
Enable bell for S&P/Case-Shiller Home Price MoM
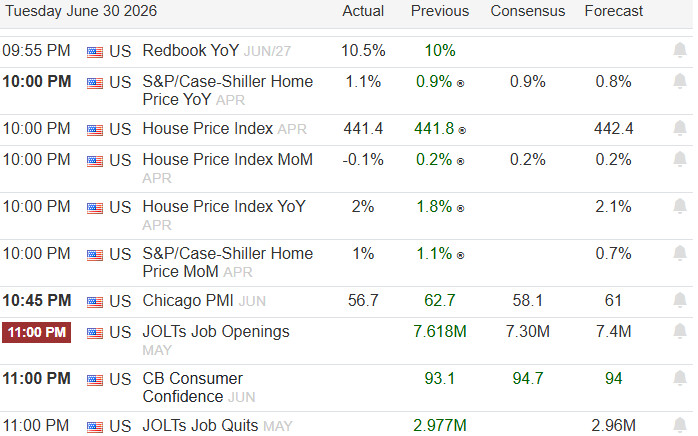(680, 253)
